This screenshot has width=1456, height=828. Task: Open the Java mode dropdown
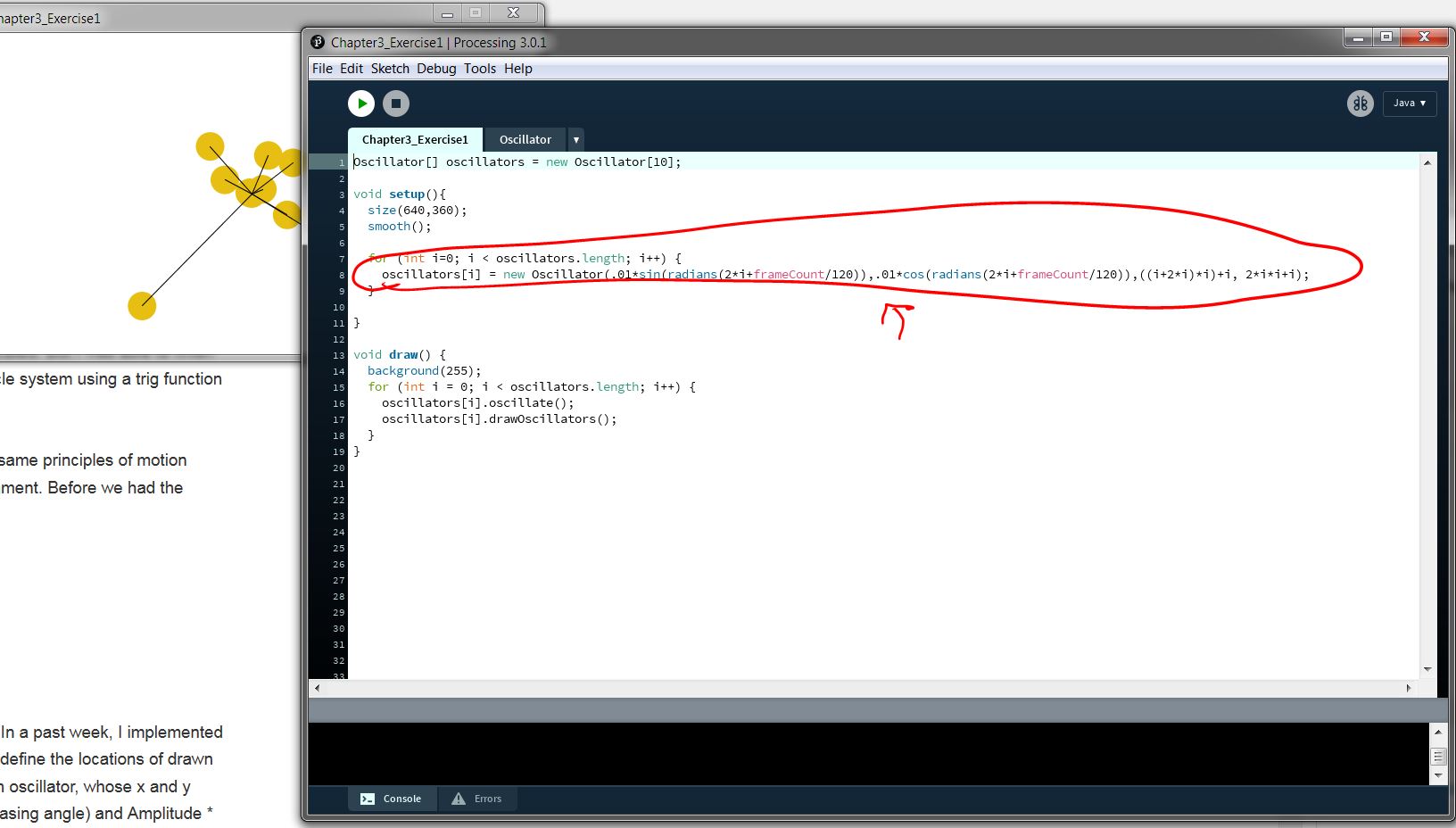click(x=1410, y=103)
